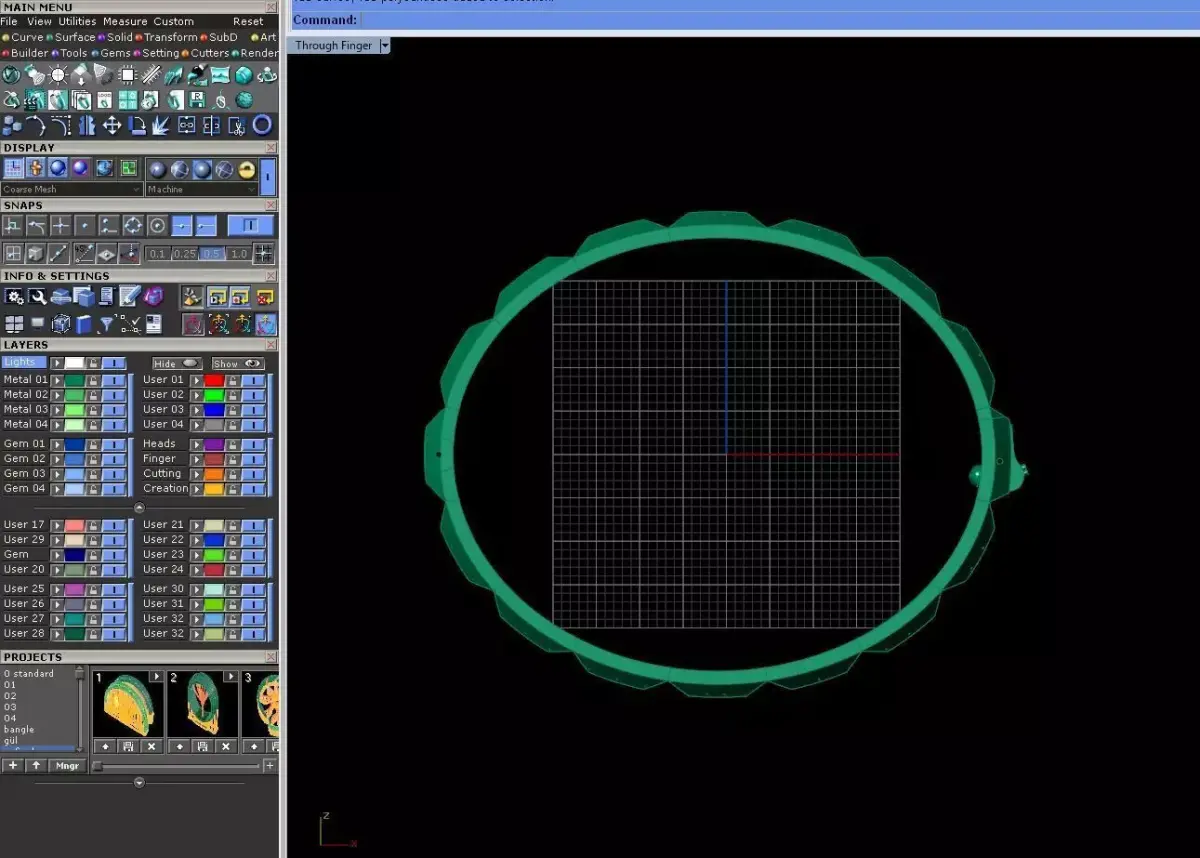
Task: Select the Gems tool category
Action: (111, 53)
